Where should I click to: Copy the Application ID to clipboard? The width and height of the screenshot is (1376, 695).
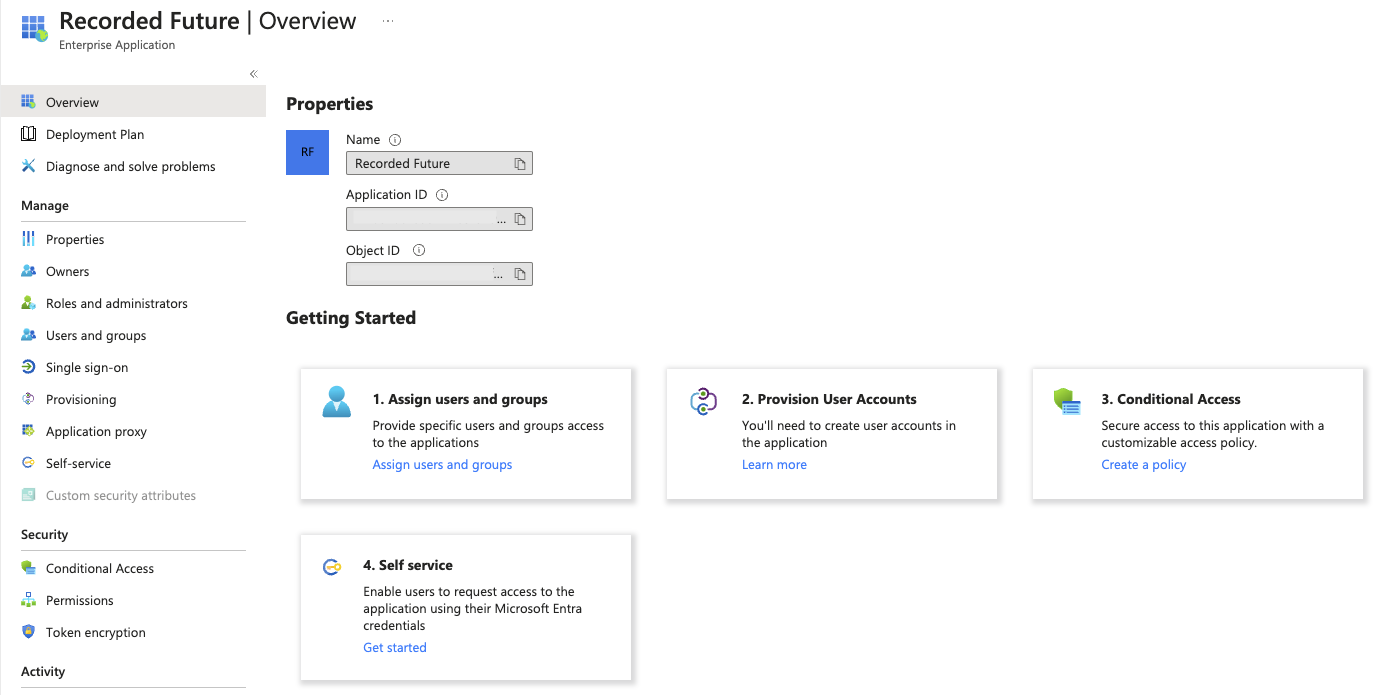[x=520, y=219]
